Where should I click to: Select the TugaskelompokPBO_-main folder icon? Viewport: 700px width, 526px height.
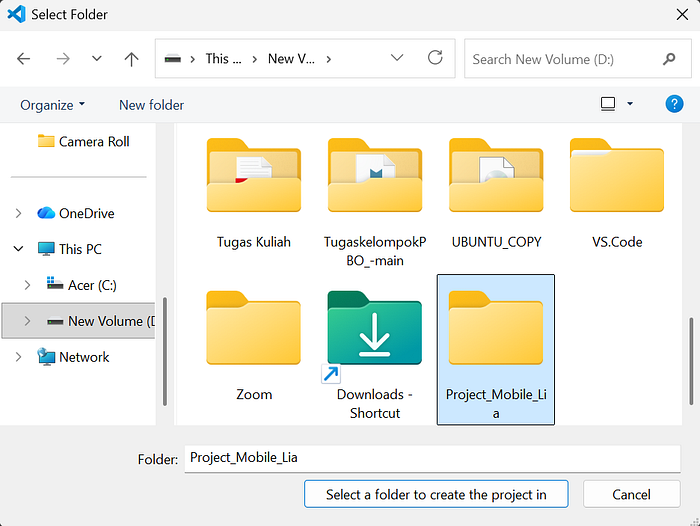tap(375, 175)
